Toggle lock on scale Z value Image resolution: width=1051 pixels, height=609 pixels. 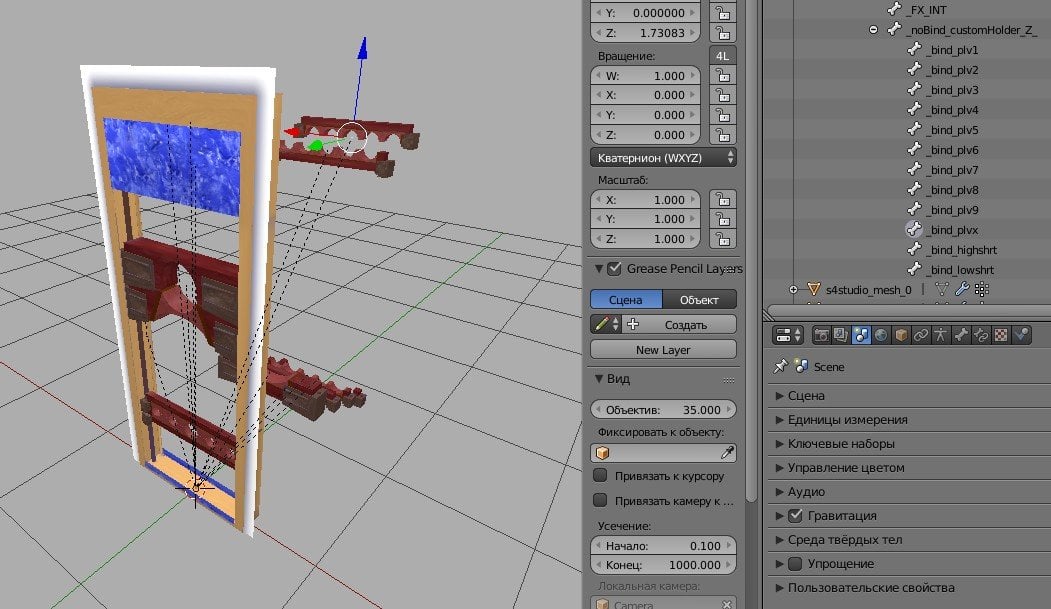[x=723, y=239]
